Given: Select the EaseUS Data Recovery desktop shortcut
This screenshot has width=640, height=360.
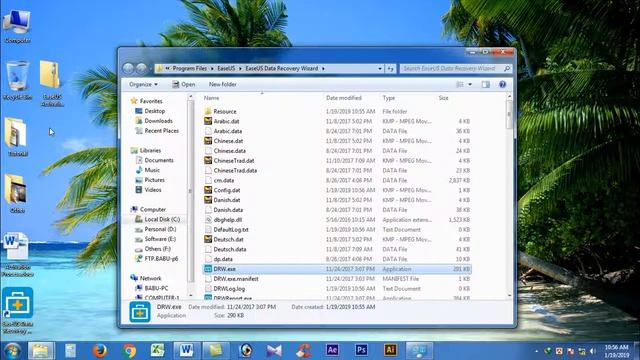Looking at the screenshot, I should pyautogui.click(x=17, y=311).
